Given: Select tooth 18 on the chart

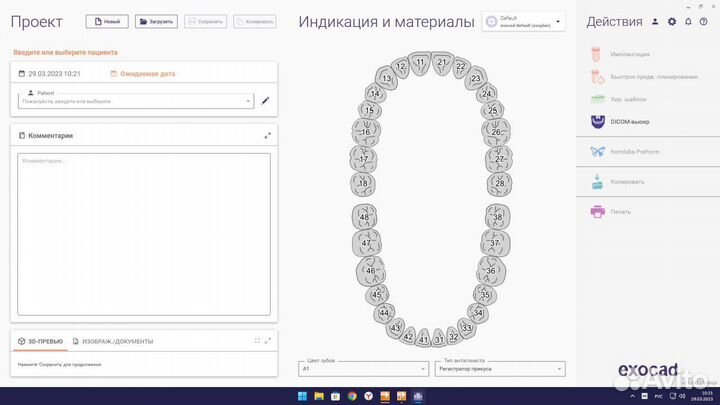Looking at the screenshot, I should (363, 184).
